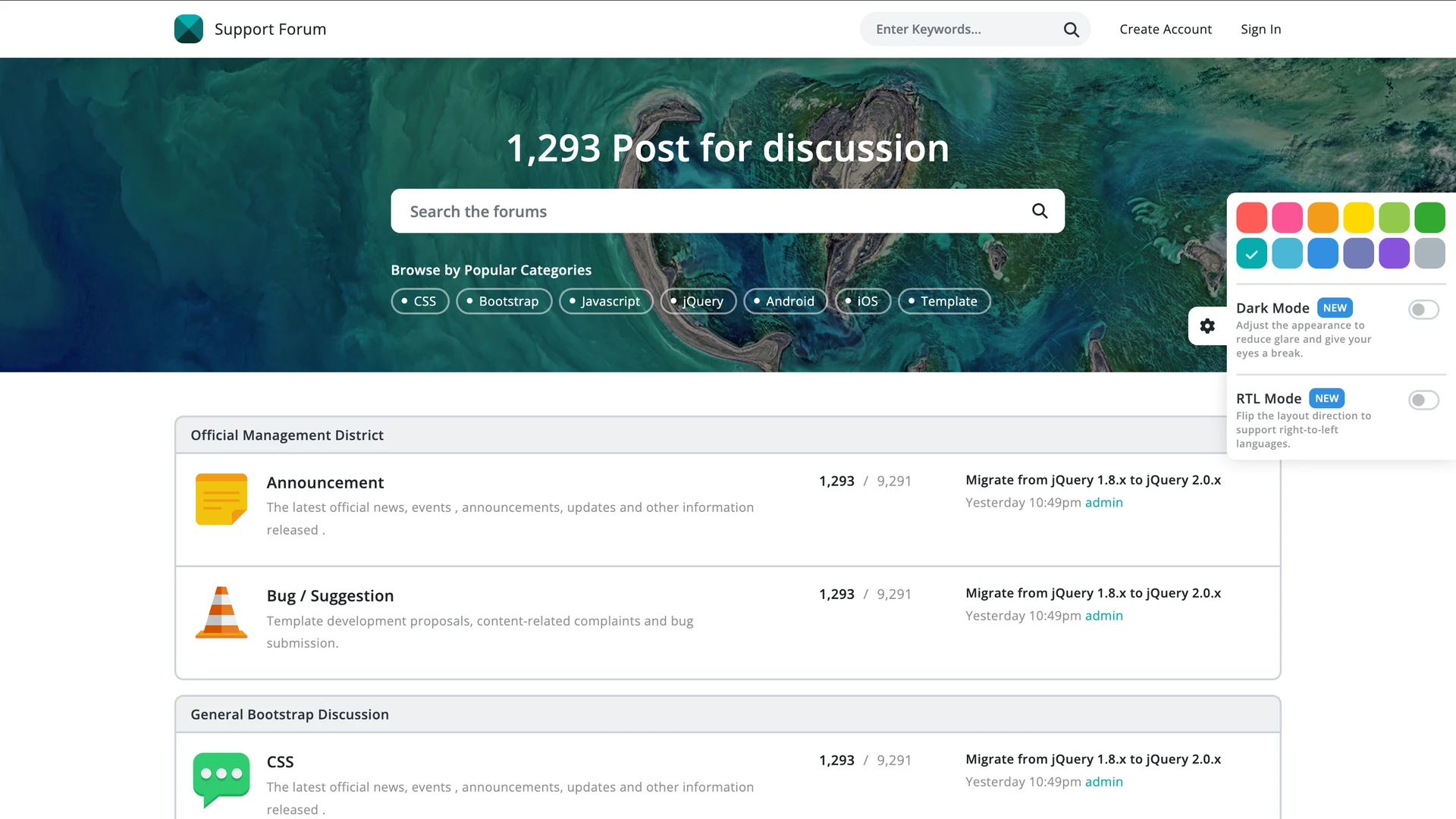1456x819 pixels.
Task: Click the 1,293 Post for discussion headline
Action: point(727,148)
